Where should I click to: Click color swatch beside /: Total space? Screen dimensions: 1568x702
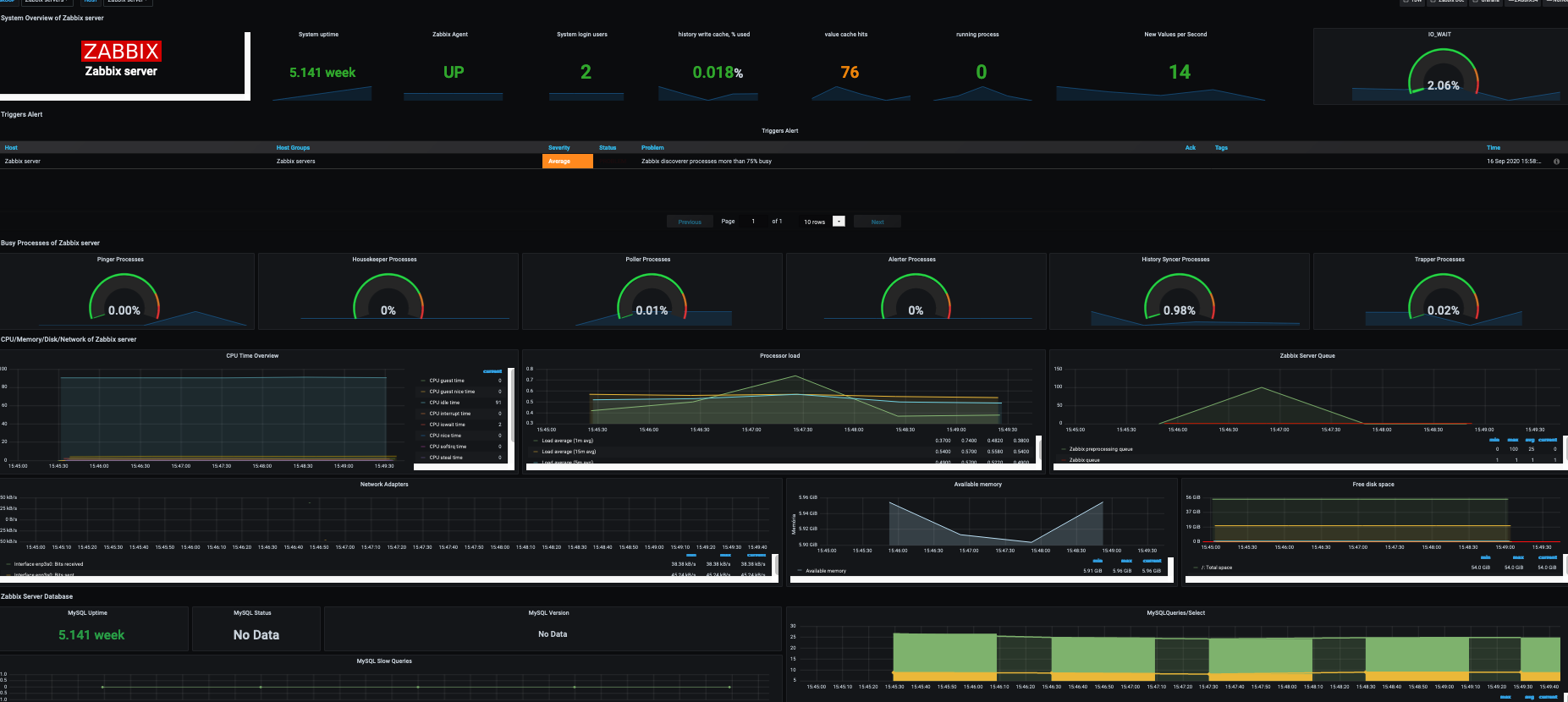(1196, 568)
